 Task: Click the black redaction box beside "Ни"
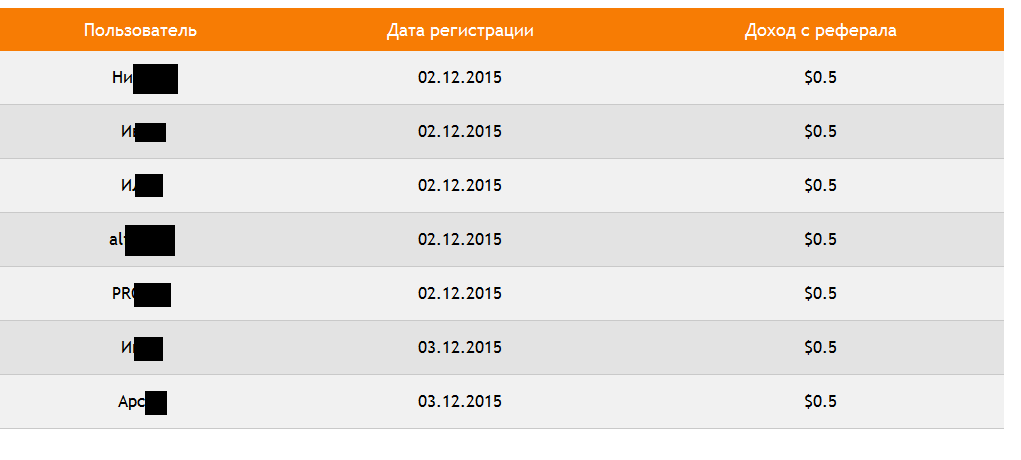pyautogui.click(x=156, y=79)
